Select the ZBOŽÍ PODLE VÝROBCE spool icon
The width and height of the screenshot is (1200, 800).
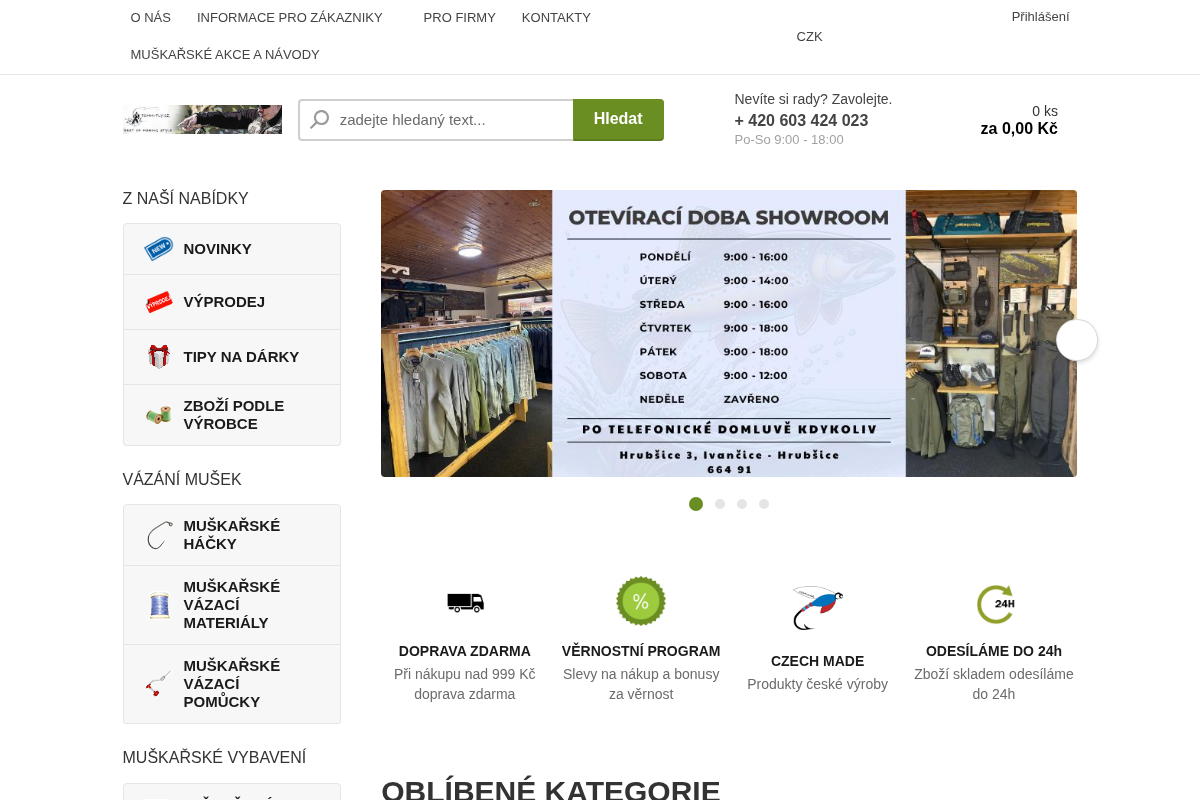(159, 415)
